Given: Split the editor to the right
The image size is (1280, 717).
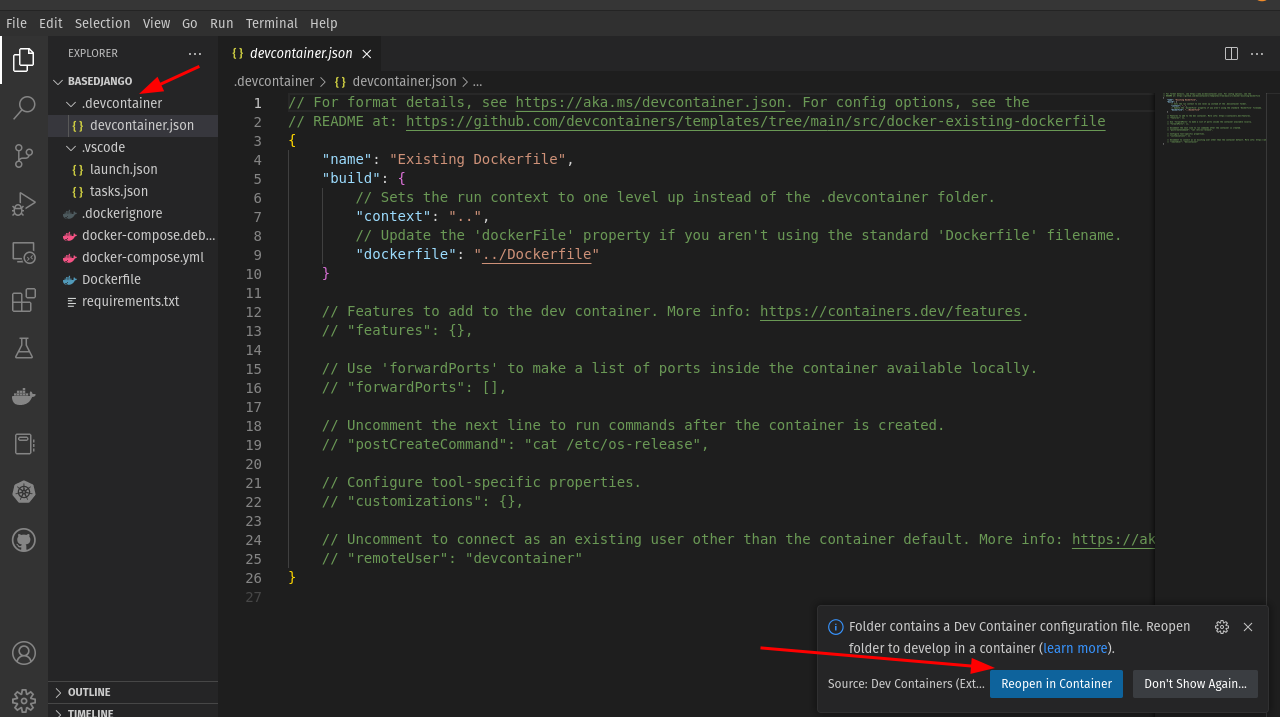Looking at the screenshot, I should click(1231, 53).
